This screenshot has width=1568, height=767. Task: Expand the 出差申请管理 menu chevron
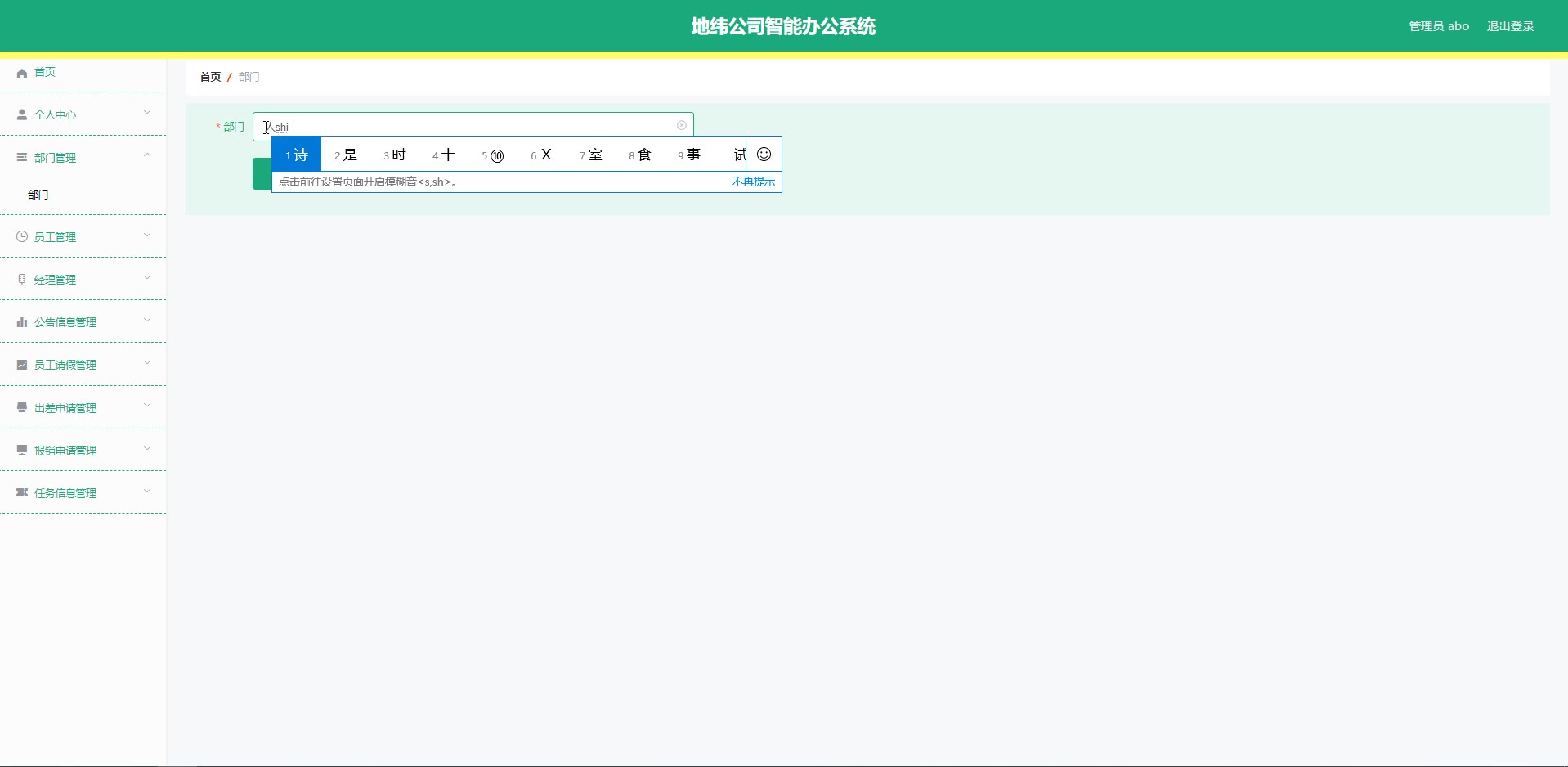(147, 405)
